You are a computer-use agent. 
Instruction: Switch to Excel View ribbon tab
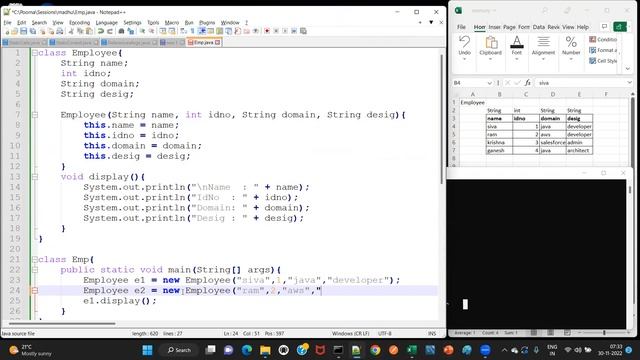568,27
